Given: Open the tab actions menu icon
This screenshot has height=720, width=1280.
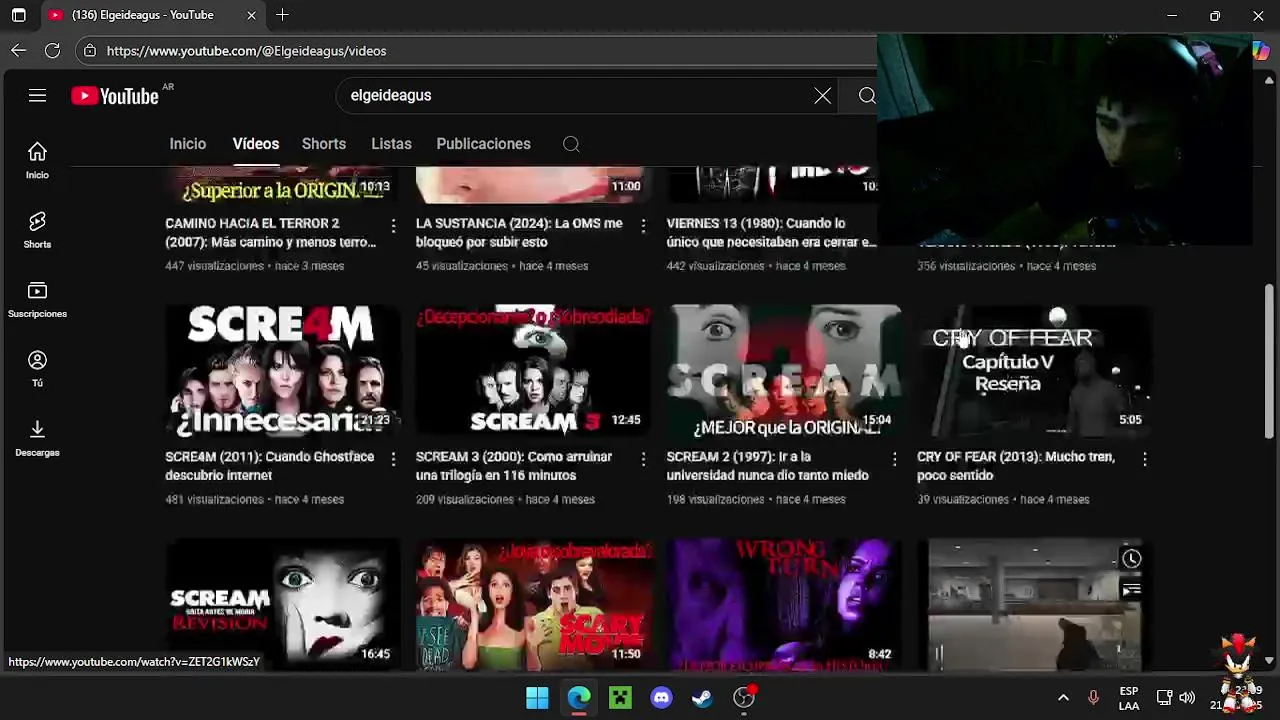Looking at the screenshot, I should pos(18,15).
